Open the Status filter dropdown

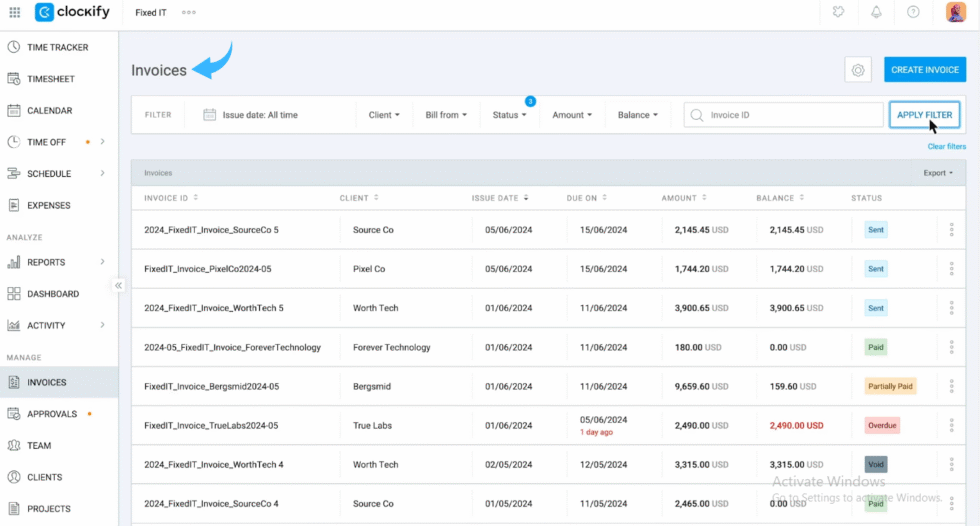pos(509,115)
